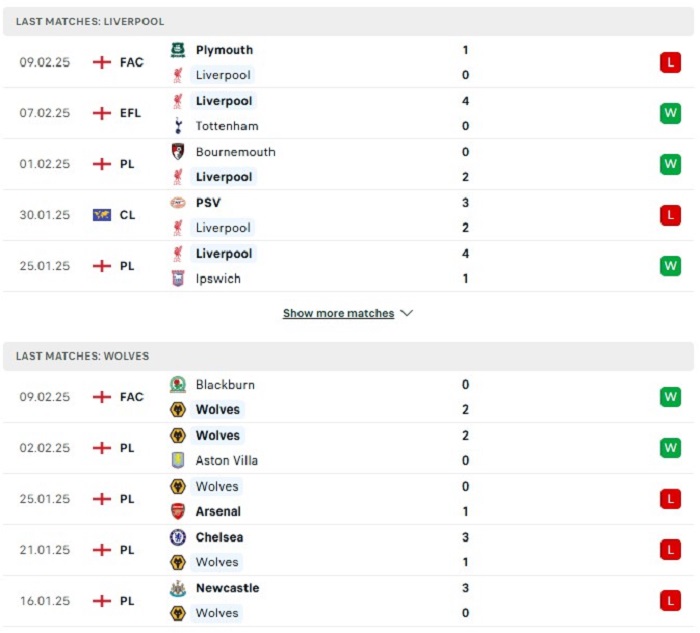Click the Blackburn Rovers crest

point(178,385)
